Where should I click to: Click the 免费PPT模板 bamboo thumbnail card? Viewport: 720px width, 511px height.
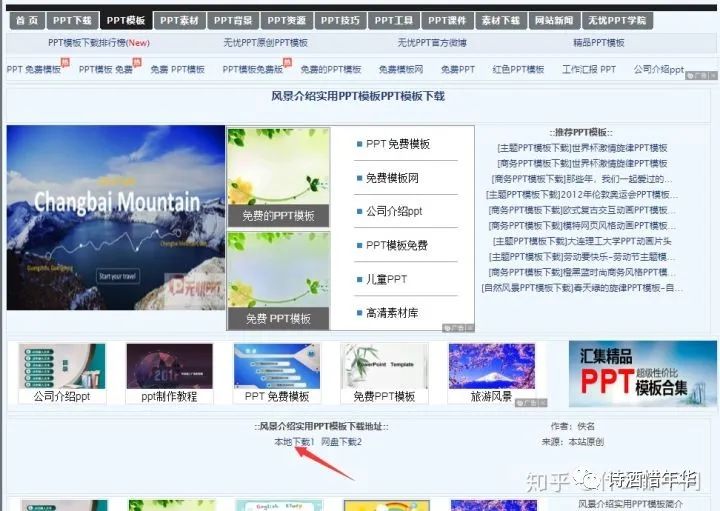(384, 374)
